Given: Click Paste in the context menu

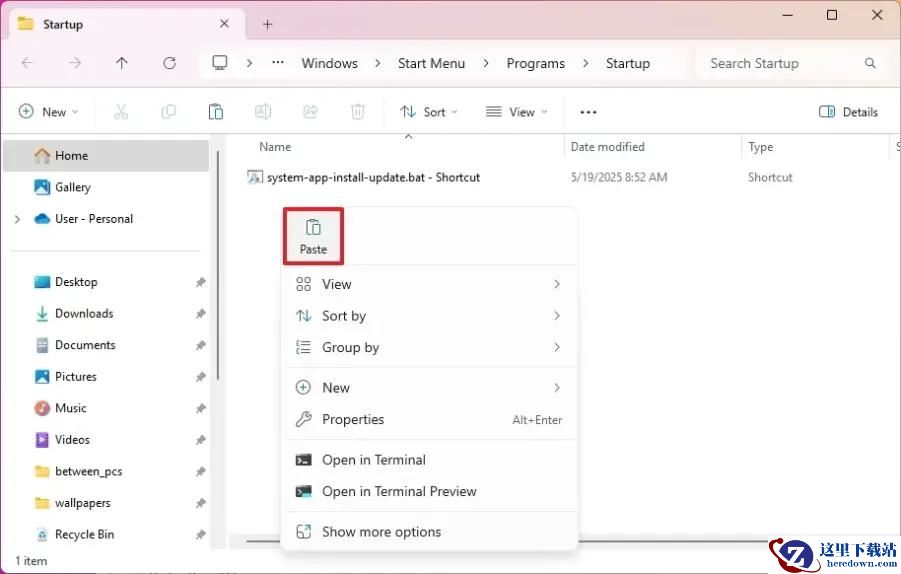Looking at the screenshot, I should tap(313, 236).
